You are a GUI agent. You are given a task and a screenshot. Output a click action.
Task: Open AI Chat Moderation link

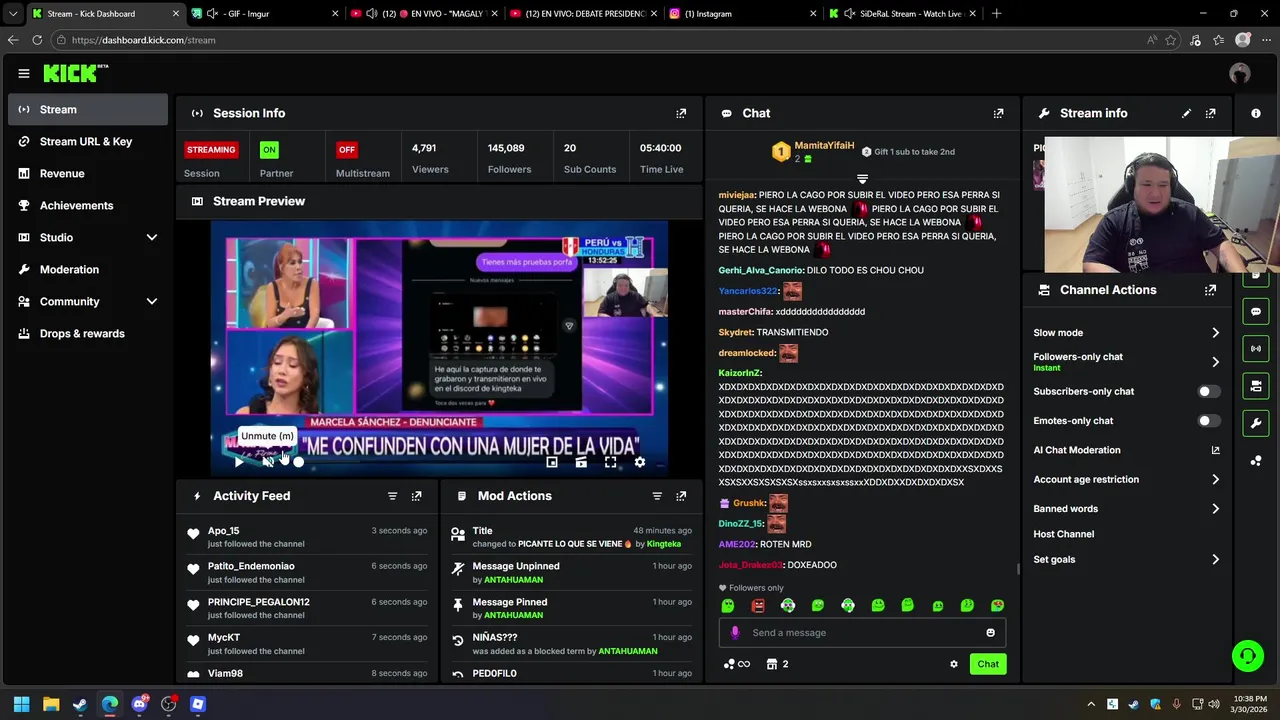coord(1127,451)
